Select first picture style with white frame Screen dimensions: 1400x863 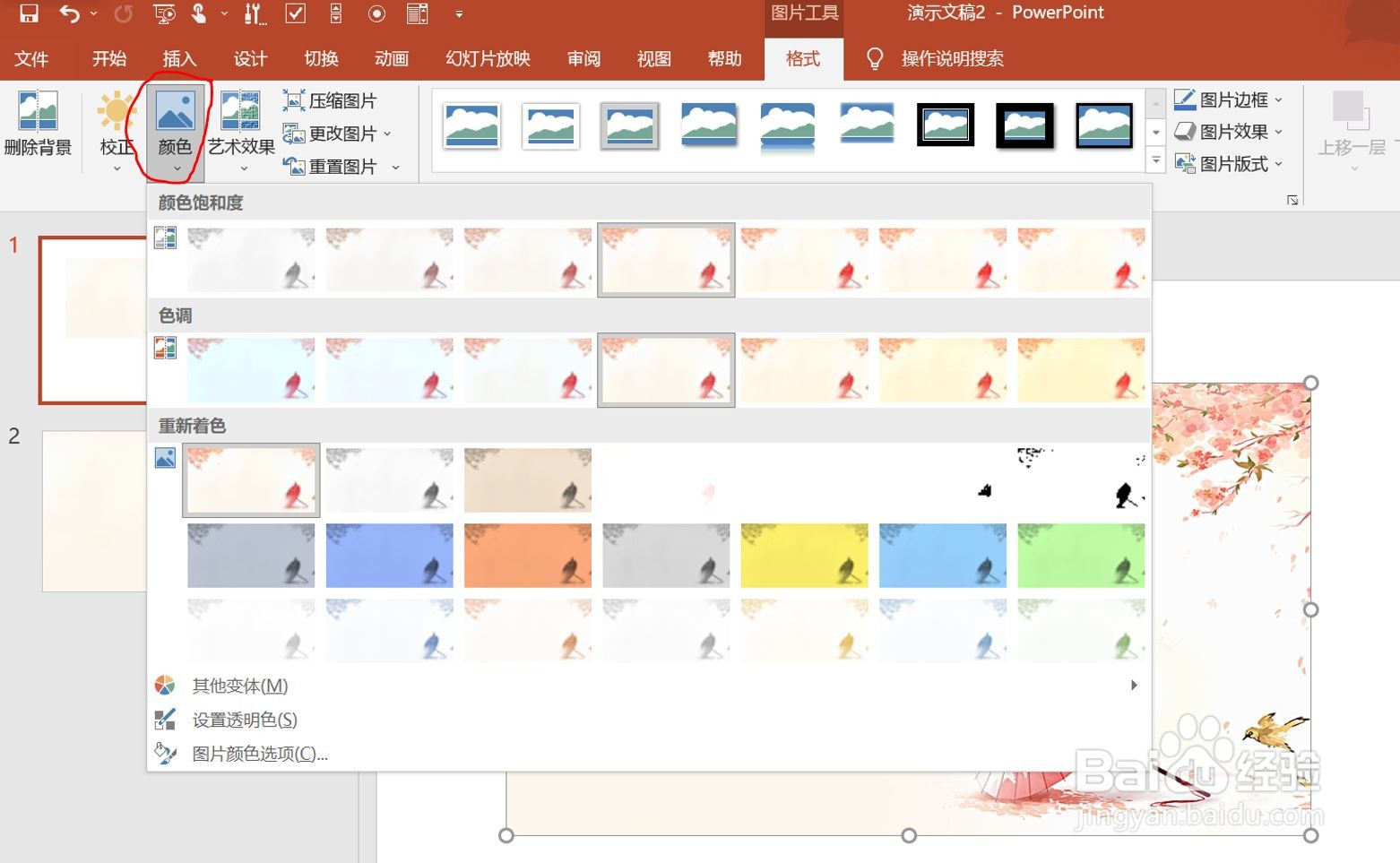(x=471, y=125)
